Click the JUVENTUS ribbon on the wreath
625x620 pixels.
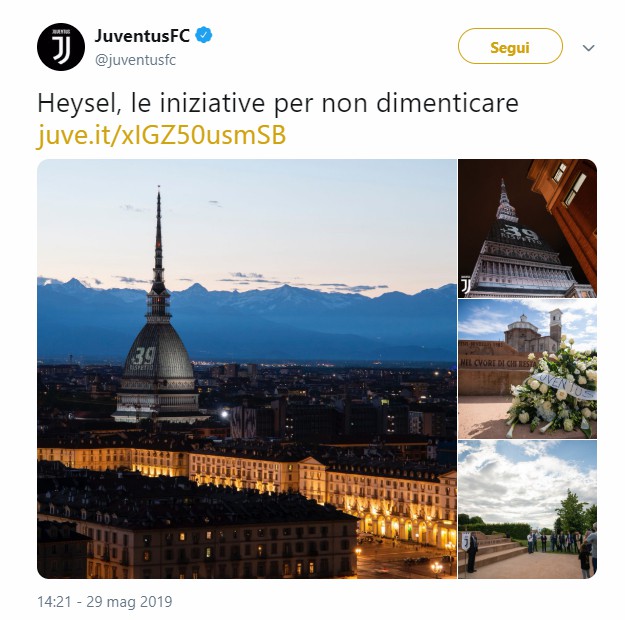point(565,385)
